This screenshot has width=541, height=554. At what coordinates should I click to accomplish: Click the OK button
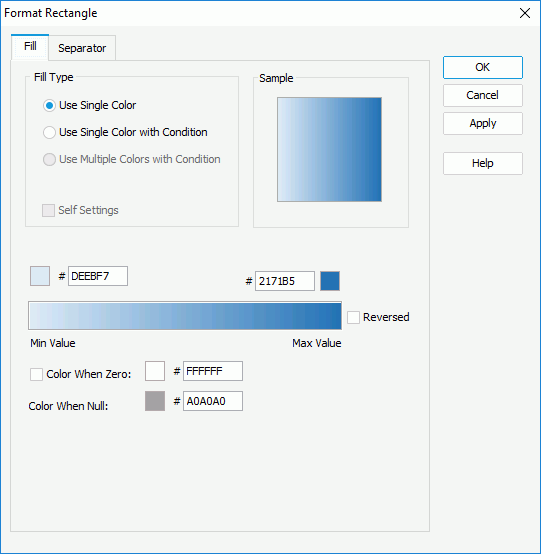tap(483, 67)
